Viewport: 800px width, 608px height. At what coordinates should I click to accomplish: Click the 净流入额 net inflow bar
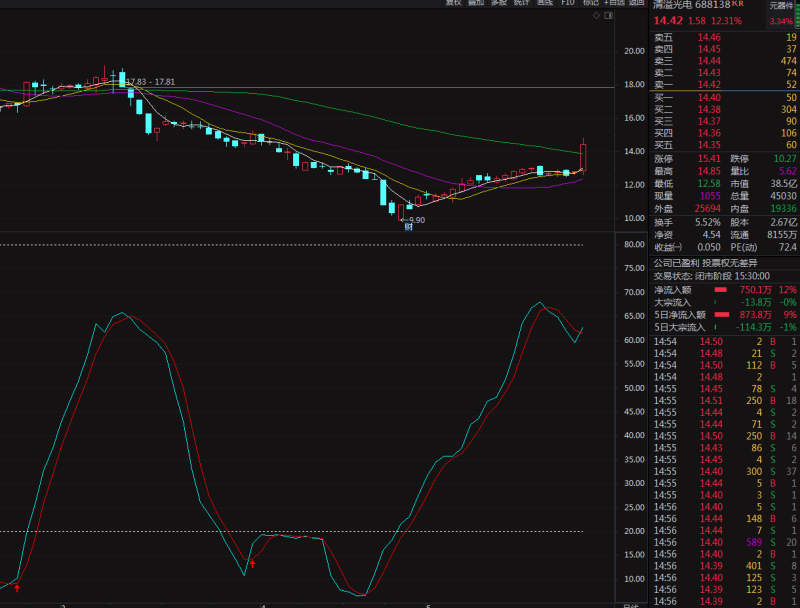[x=721, y=289]
